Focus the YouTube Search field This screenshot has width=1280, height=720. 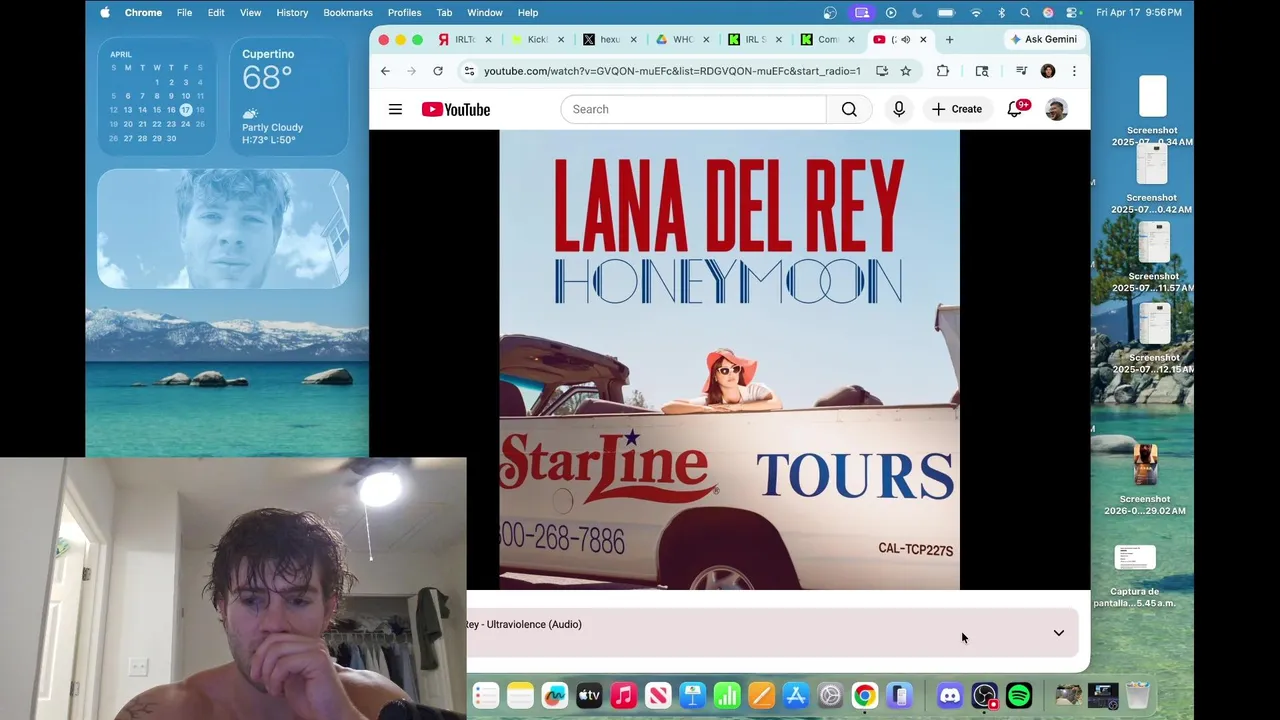click(693, 109)
